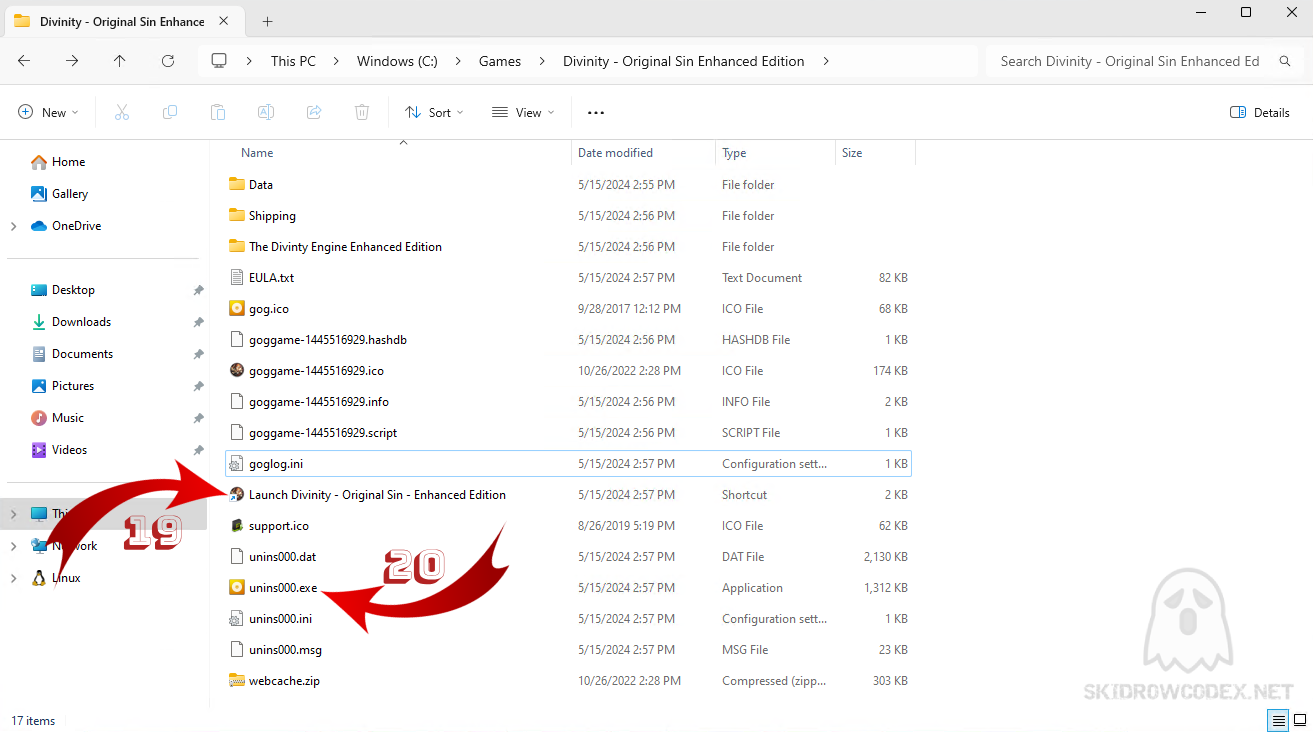The height and width of the screenshot is (732, 1313).
Task: Close the Divinity Original Sin tab
Action: 225,21
